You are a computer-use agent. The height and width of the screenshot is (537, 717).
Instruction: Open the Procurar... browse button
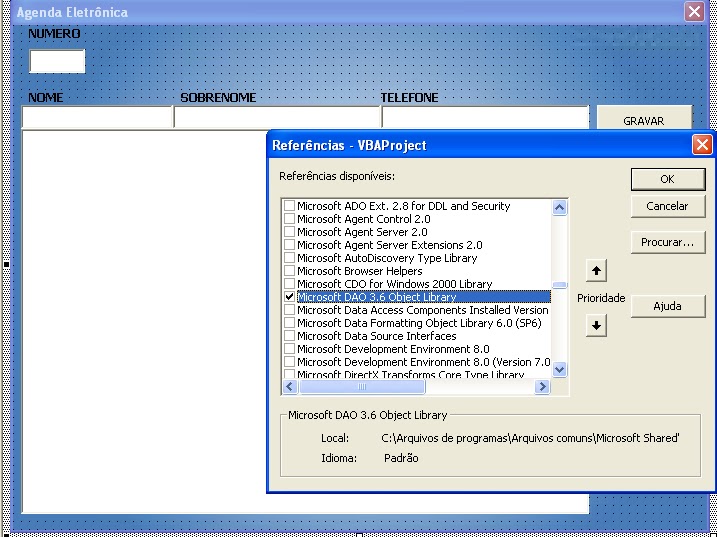pyautogui.click(x=668, y=242)
